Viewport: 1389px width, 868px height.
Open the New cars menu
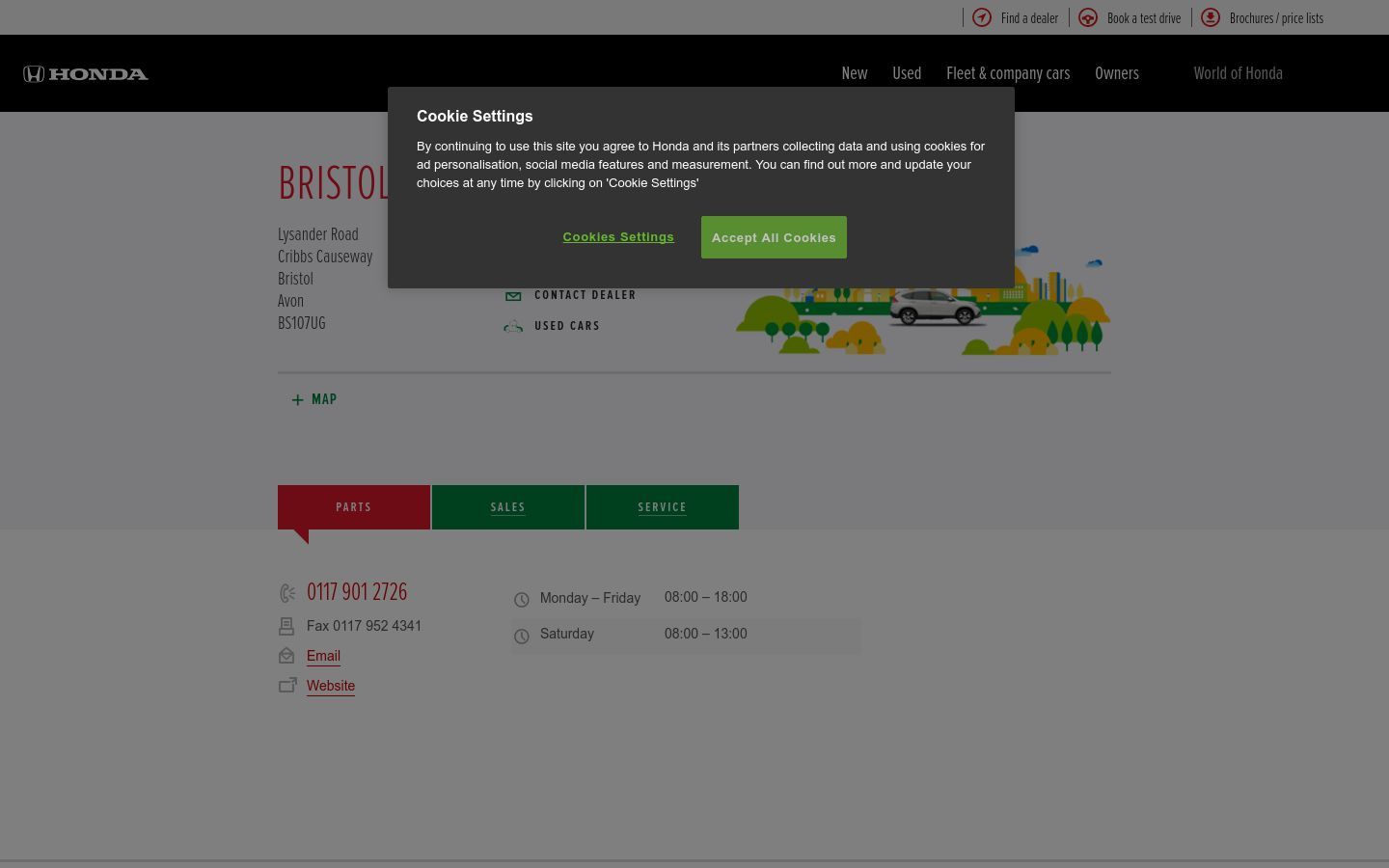pyautogui.click(x=855, y=73)
